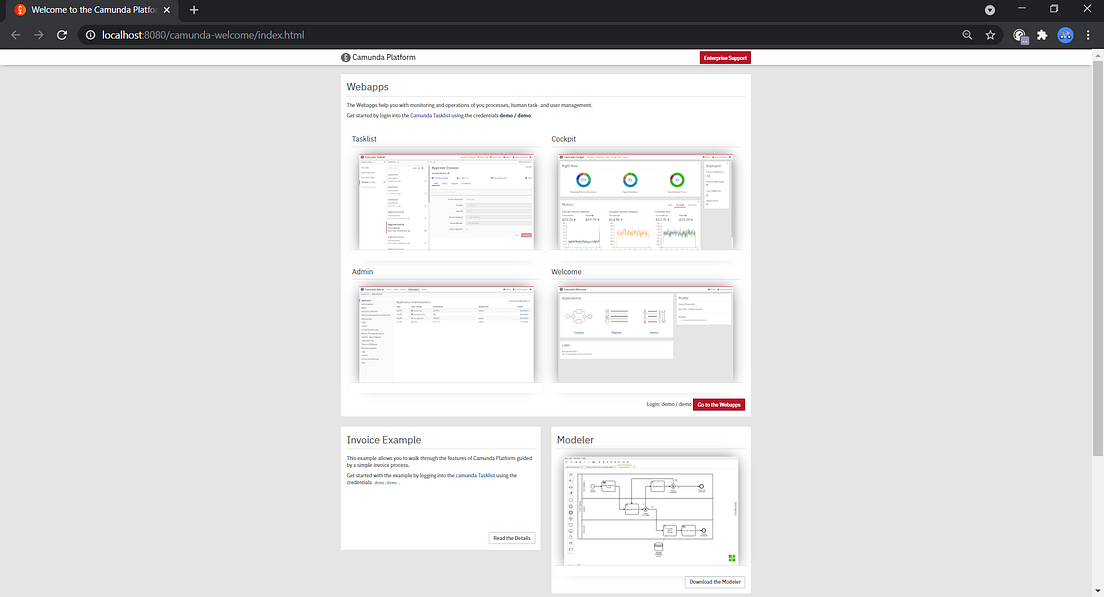Open the zoom magnifier icon in the toolbar

(966, 34)
